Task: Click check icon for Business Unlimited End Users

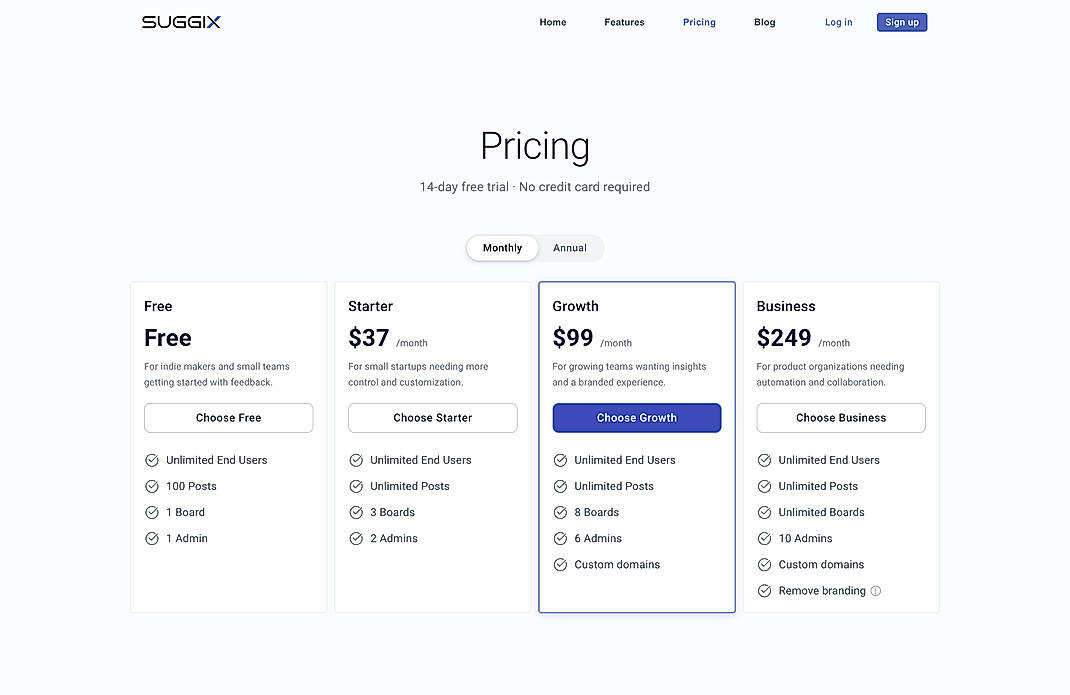Action: click(x=764, y=461)
